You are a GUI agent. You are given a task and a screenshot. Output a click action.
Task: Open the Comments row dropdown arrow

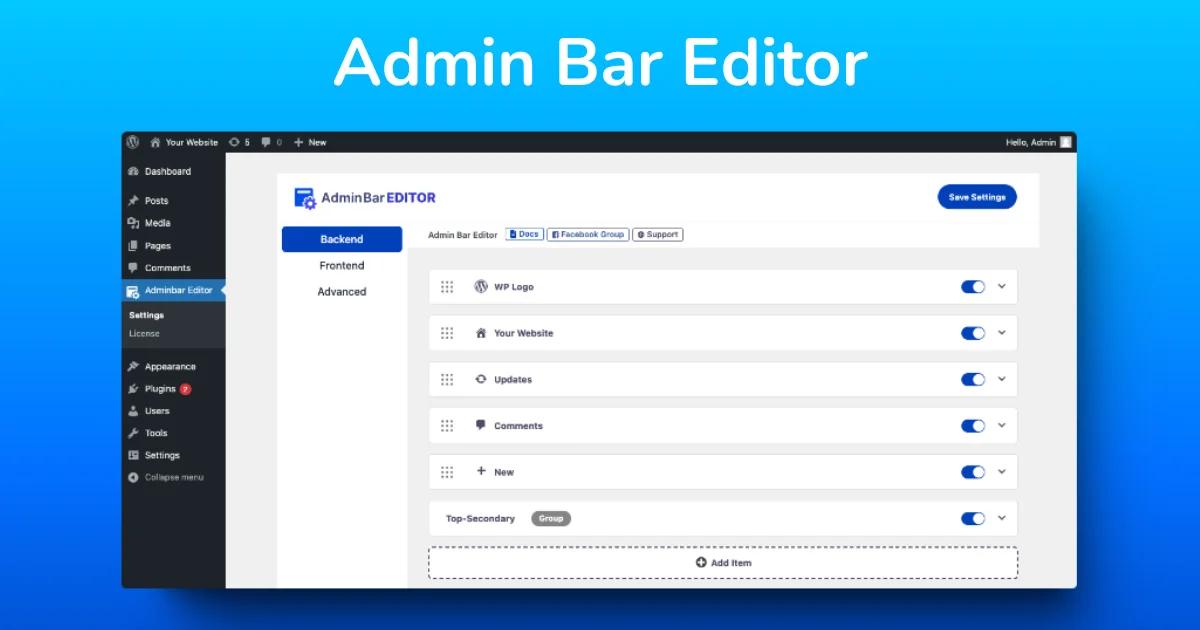pos(1000,425)
